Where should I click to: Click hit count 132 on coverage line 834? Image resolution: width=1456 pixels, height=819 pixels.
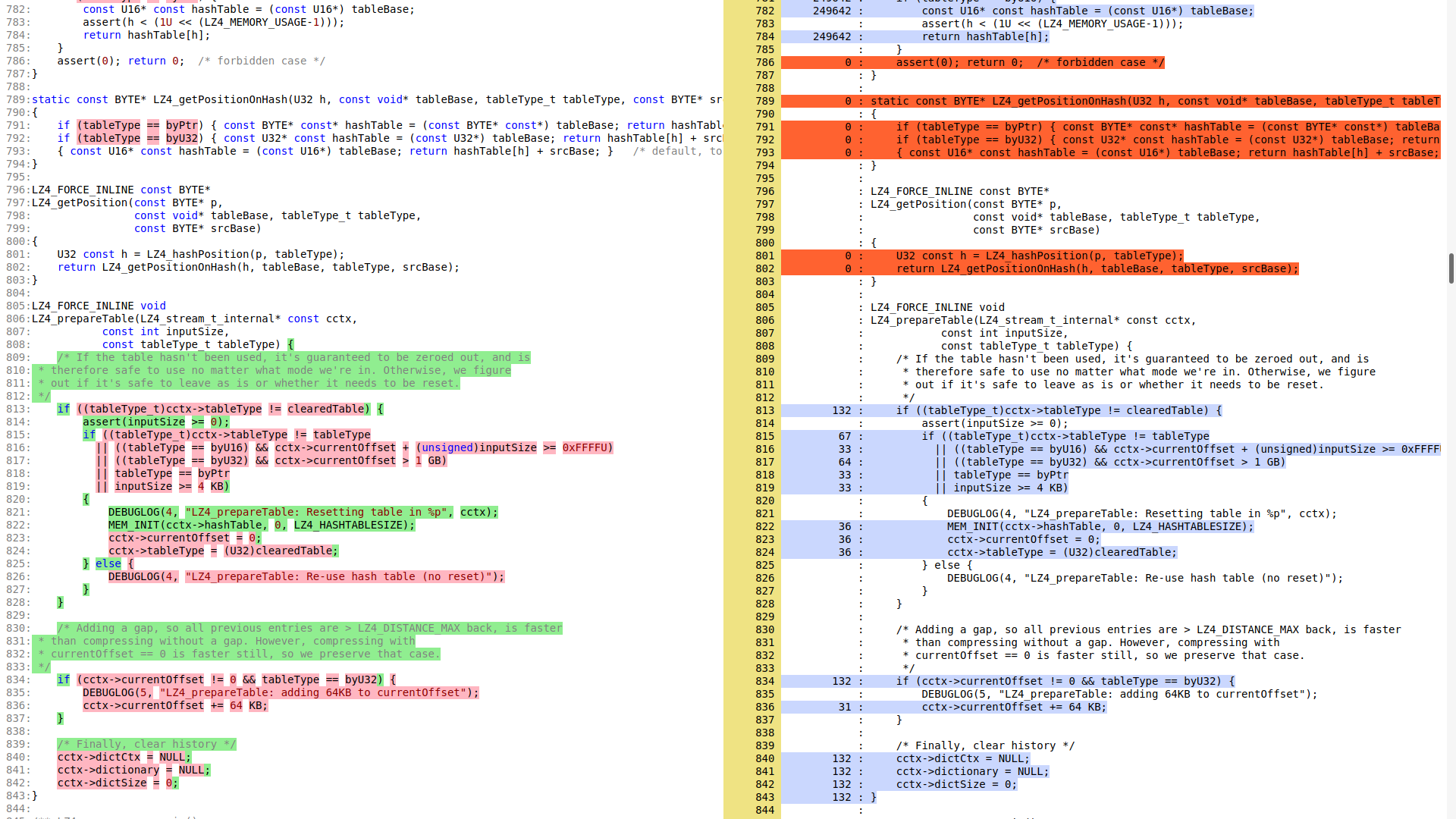pyautogui.click(x=842, y=681)
